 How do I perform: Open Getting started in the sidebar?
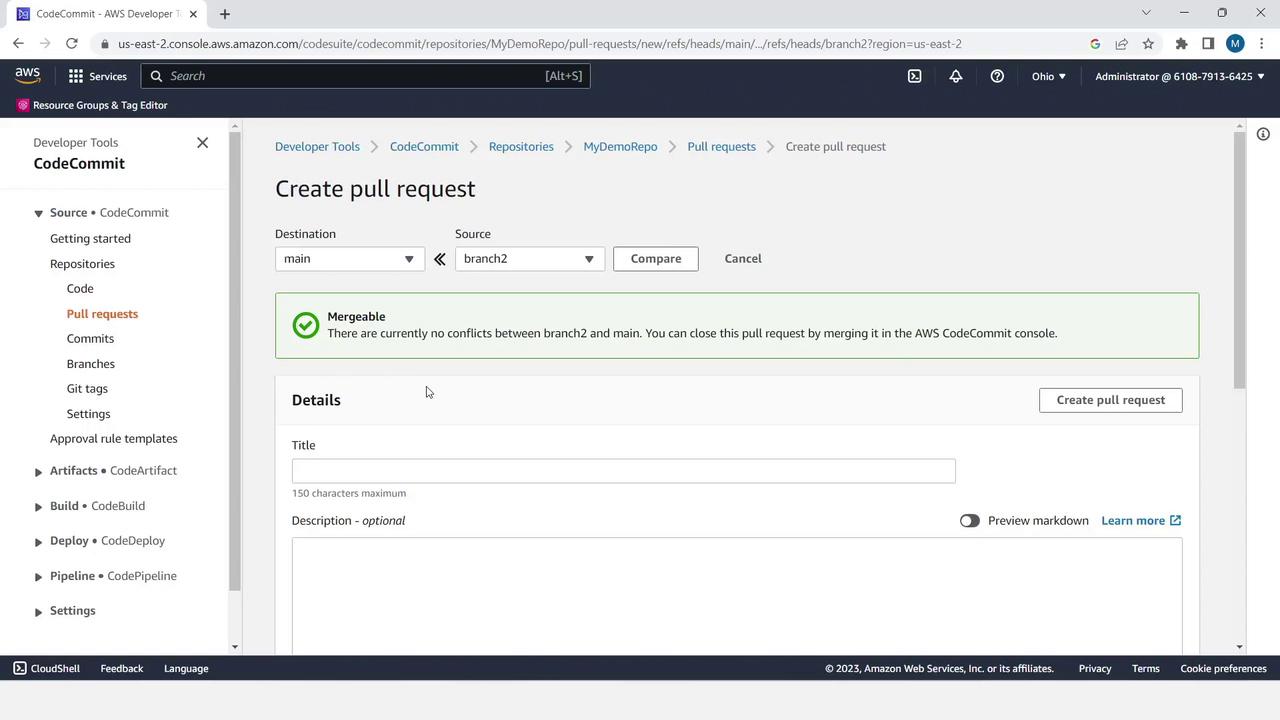(90, 239)
